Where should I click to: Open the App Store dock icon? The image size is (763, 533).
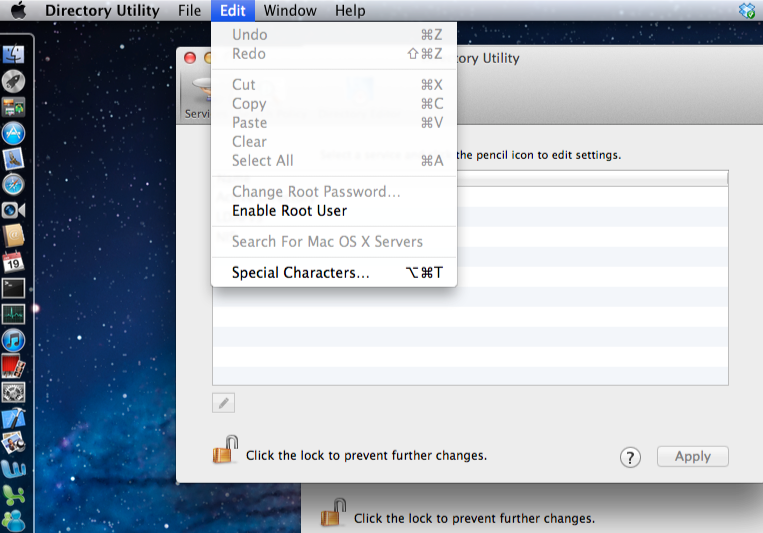tap(14, 133)
